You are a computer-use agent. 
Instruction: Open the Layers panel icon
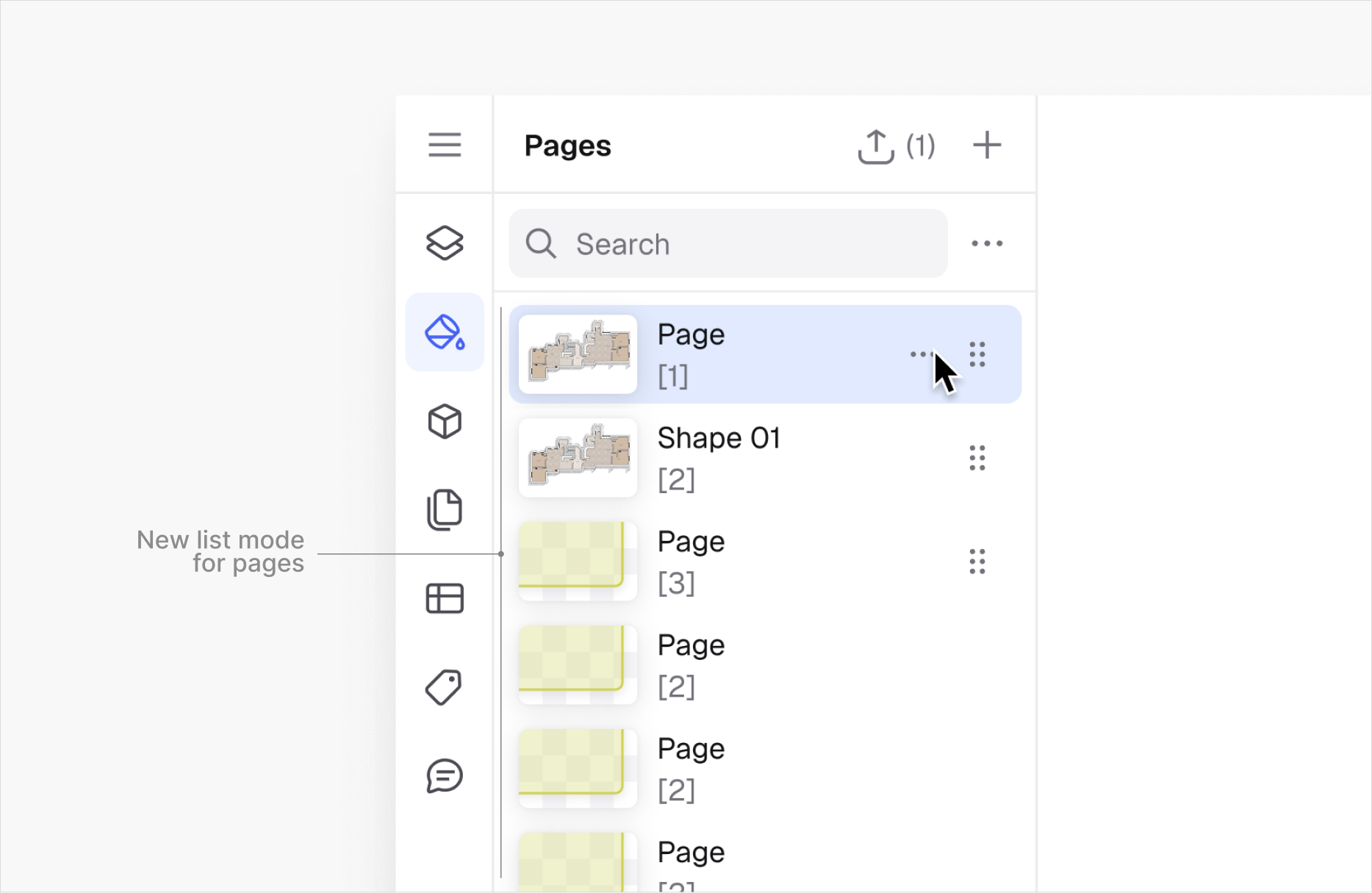(445, 243)
